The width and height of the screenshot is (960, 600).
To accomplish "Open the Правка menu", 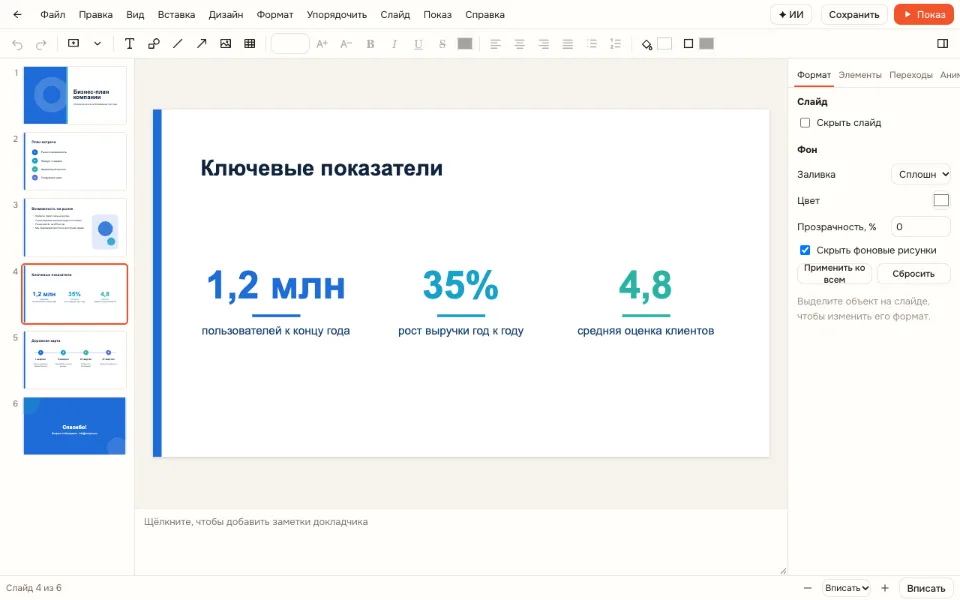I will pyautogui.click(x=96, y=15).
